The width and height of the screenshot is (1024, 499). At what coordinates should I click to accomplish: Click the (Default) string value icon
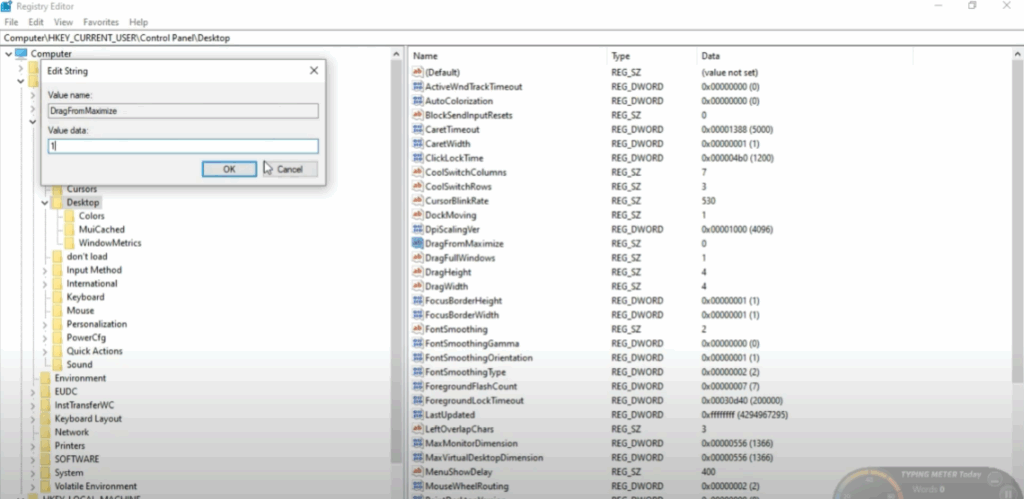click(x=418, y=73)
